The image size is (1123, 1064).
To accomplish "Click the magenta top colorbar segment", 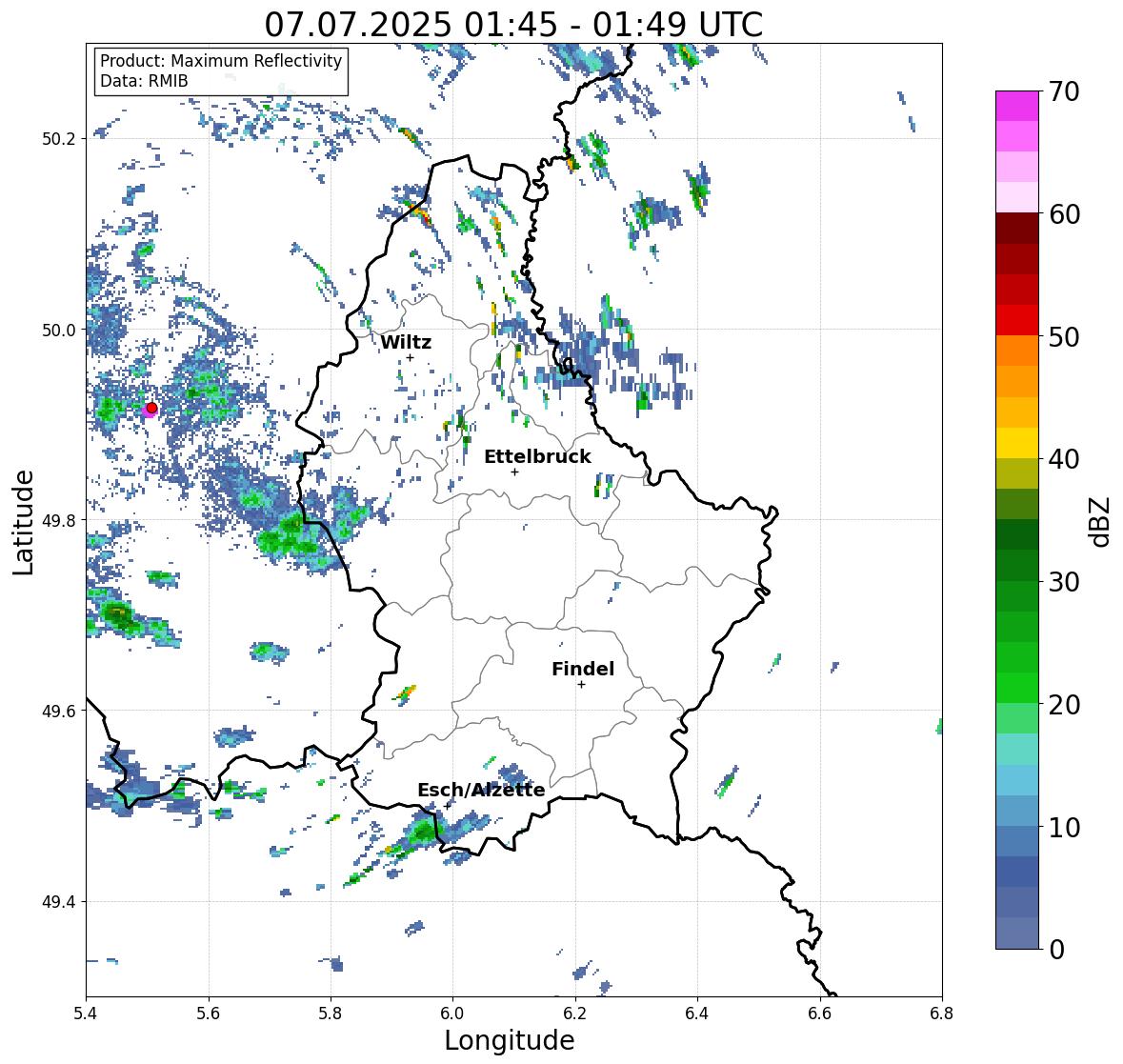I will 1017,106.
